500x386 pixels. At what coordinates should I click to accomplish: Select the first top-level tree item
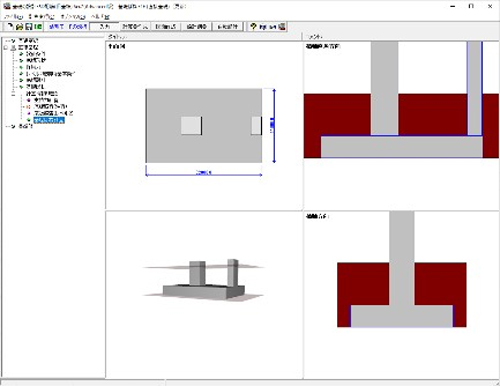[29, 41]
